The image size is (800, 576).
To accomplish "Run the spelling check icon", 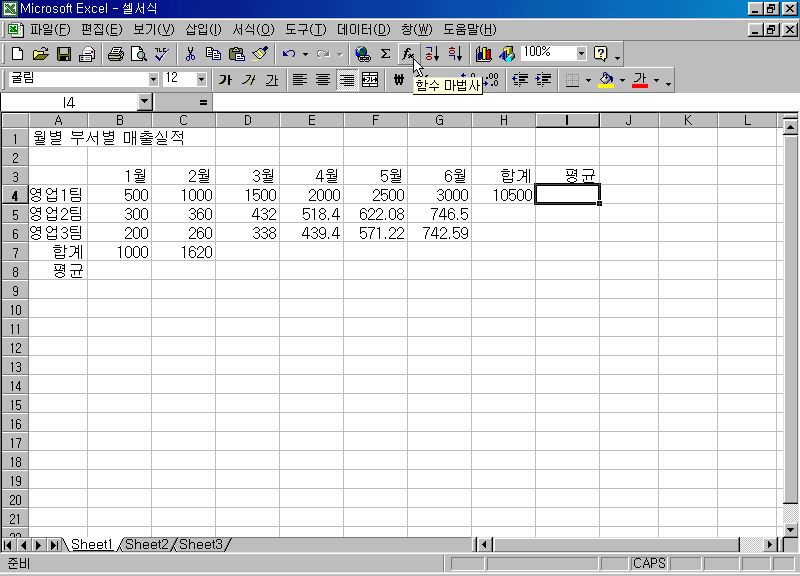I will (162, 54).
